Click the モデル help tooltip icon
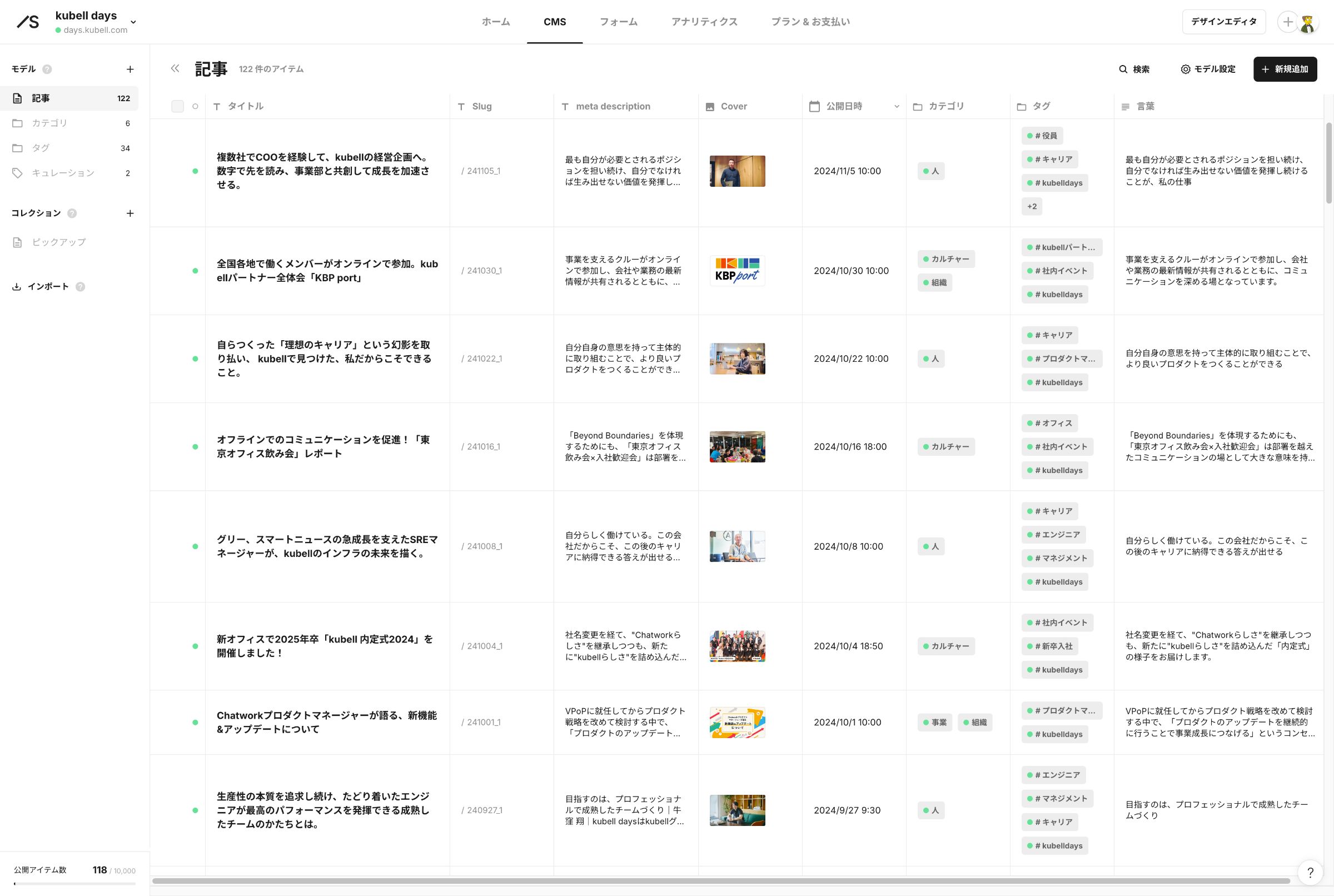Image resolution: width=1334 pixels, height=896 pixels. coord(47,69)
